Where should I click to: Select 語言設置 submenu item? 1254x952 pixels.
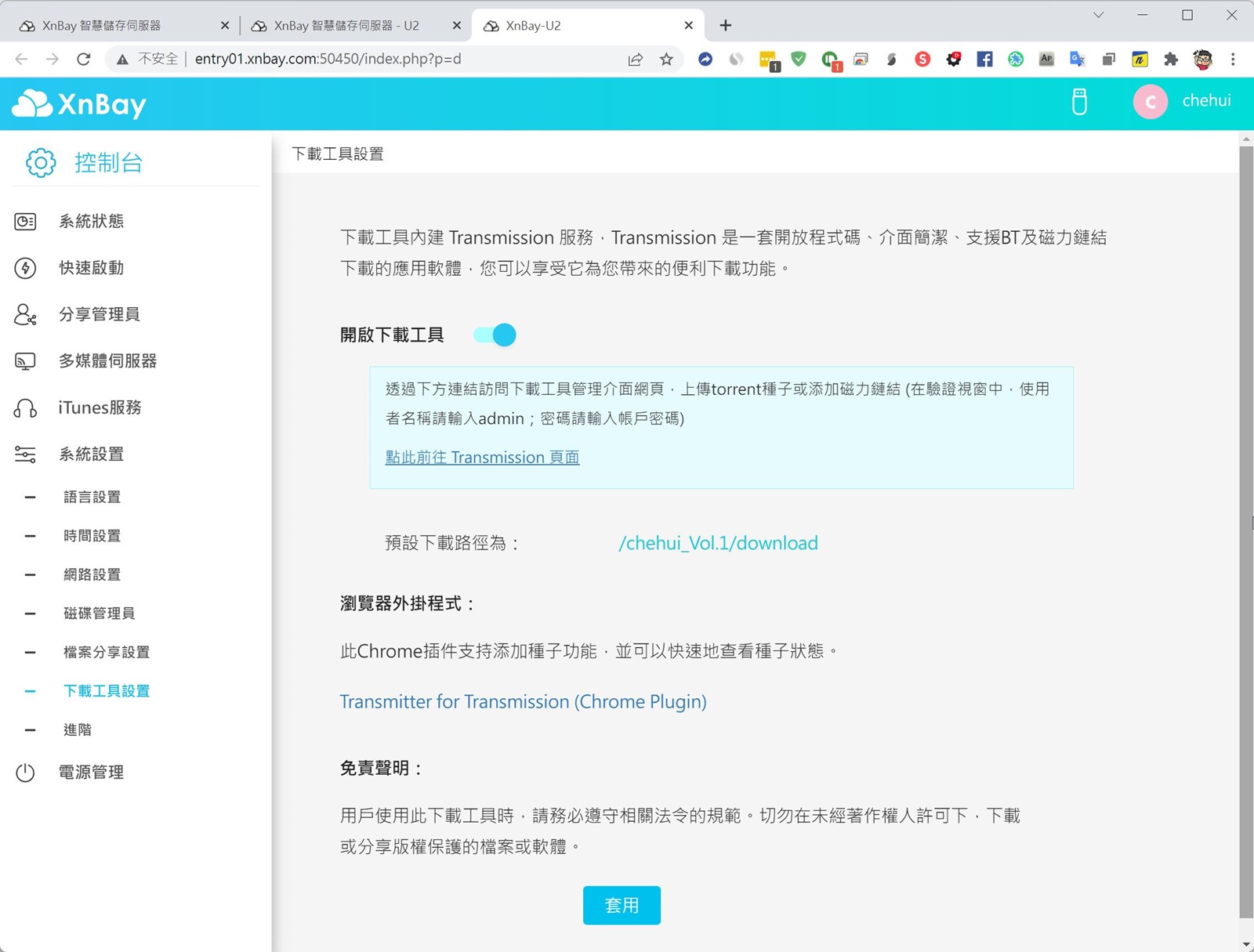coord(92,498)
